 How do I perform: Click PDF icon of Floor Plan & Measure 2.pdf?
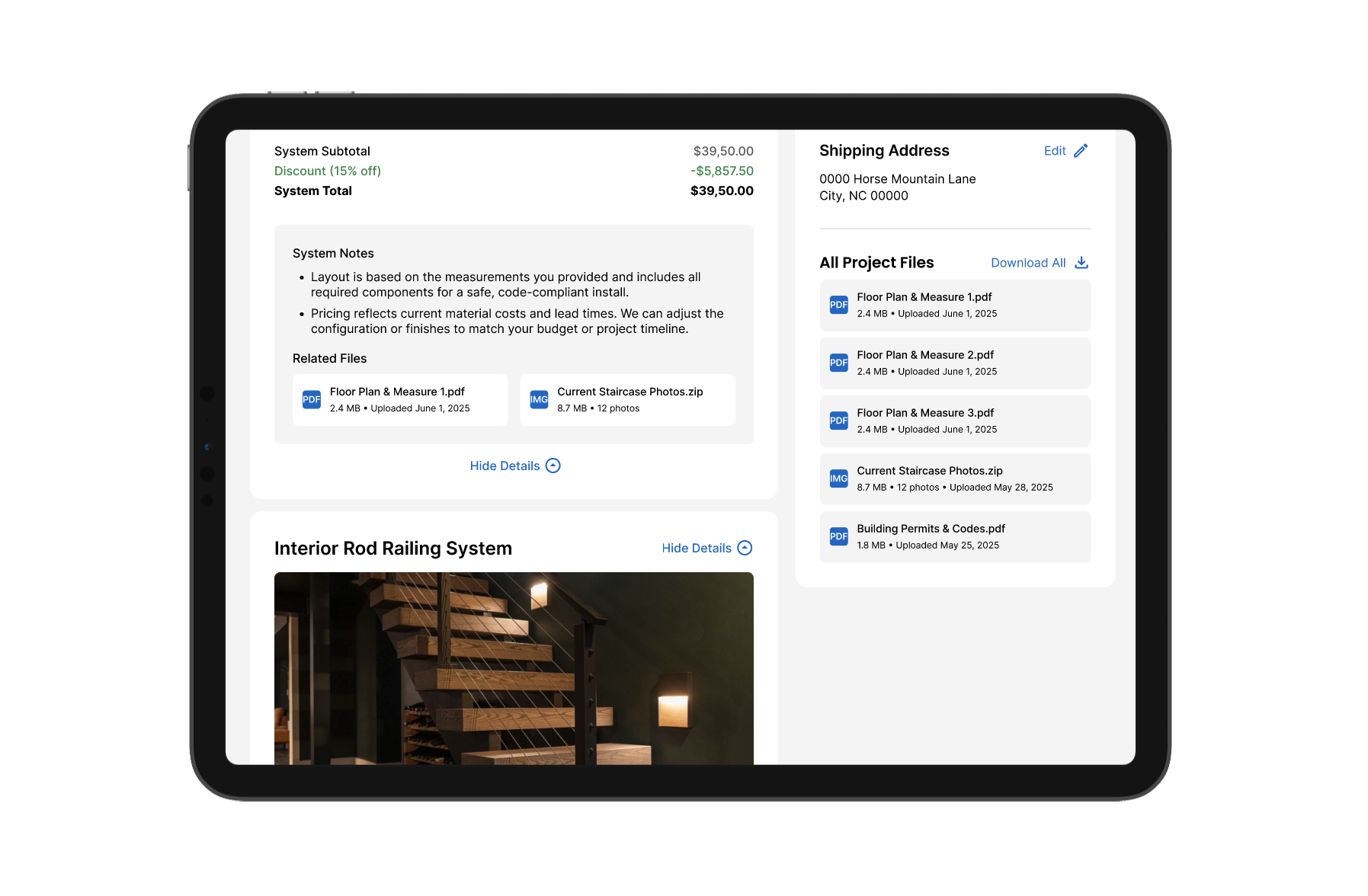(x=838, y=363)
